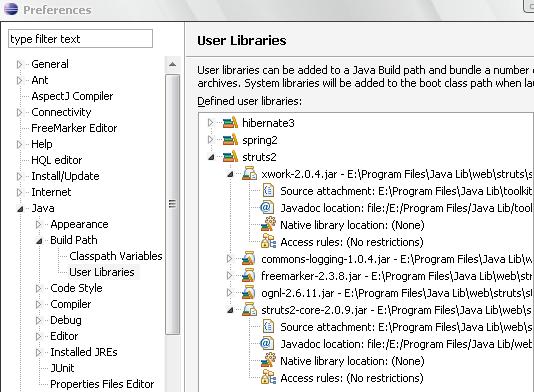
Task: Select struts2-core Native library location: (None)
Action: coord(352,361)
